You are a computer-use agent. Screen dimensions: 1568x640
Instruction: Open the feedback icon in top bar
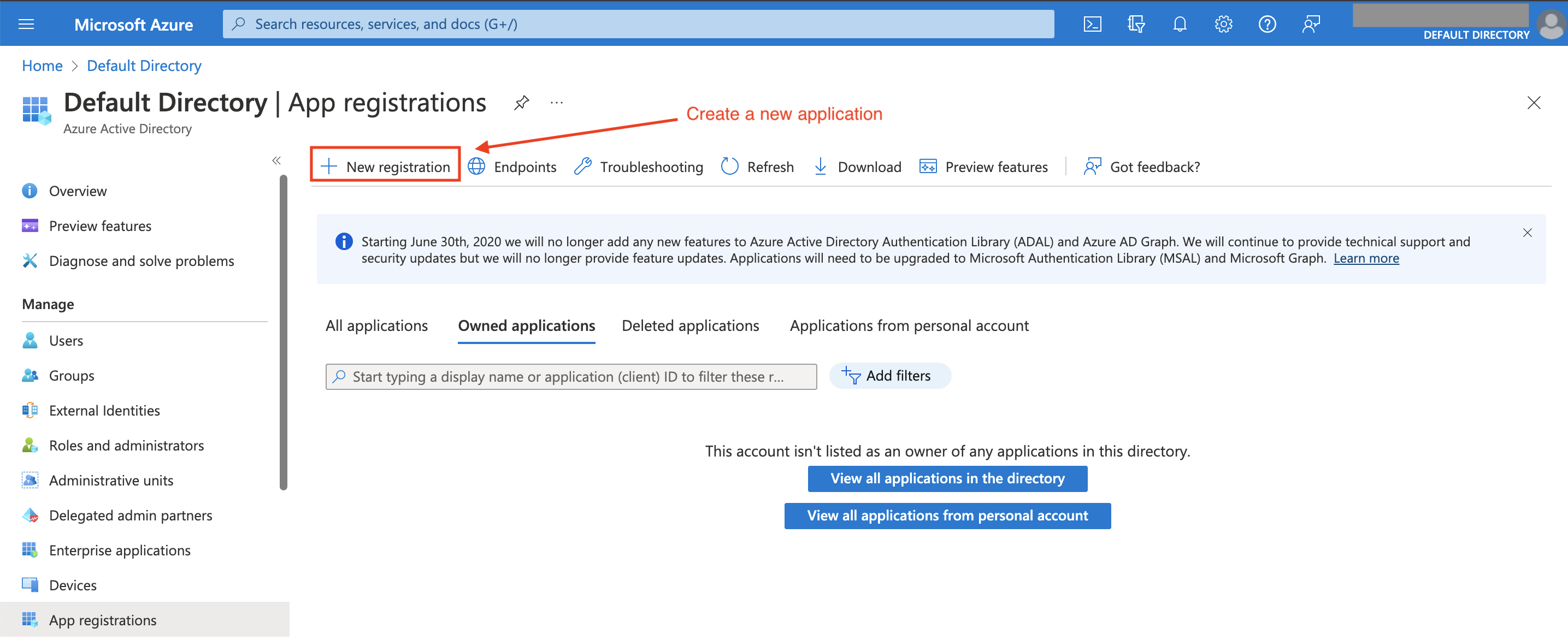1311,25
